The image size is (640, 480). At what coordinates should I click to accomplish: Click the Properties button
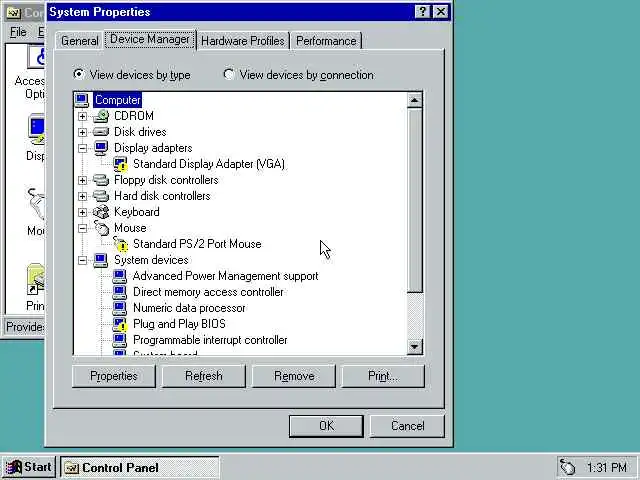(114, 376)
